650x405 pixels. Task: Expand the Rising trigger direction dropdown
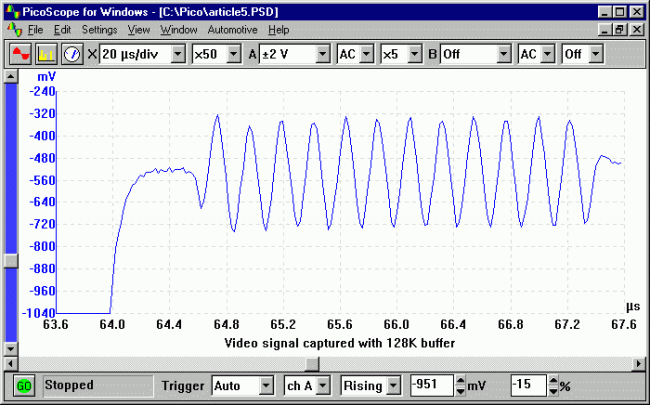click(394, 385)
